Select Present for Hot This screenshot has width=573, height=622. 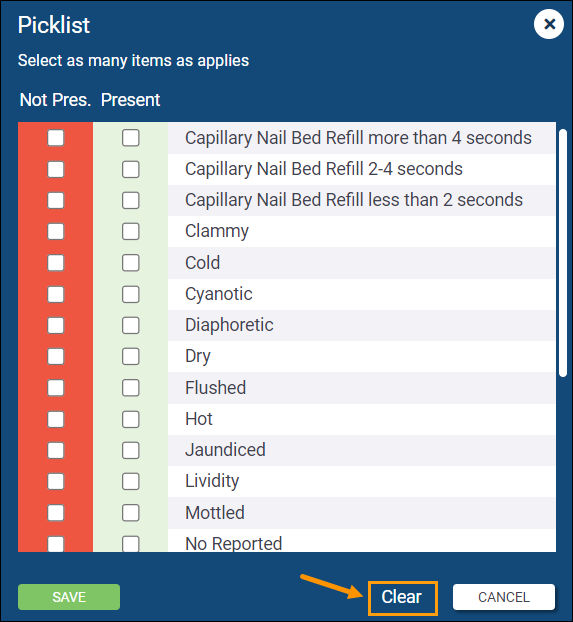click(x=131, y=419)
